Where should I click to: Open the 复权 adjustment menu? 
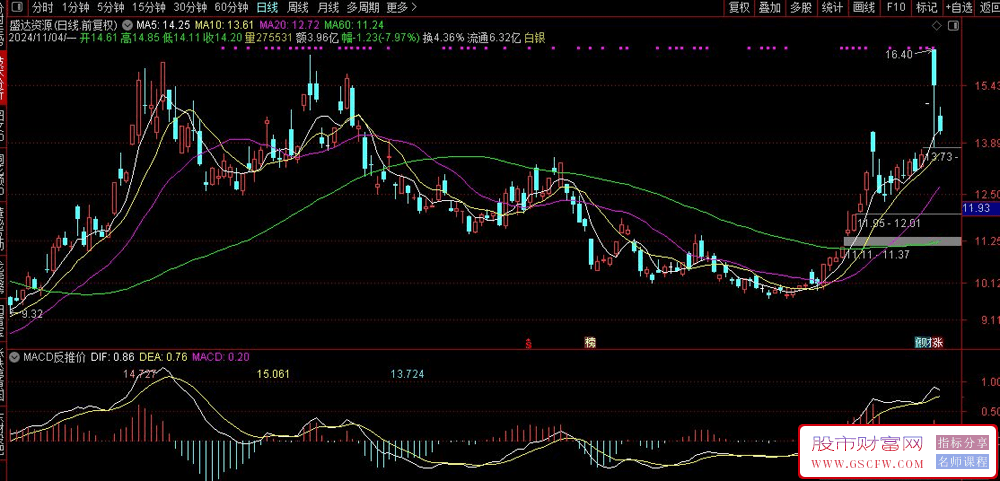tap(739, 8)
